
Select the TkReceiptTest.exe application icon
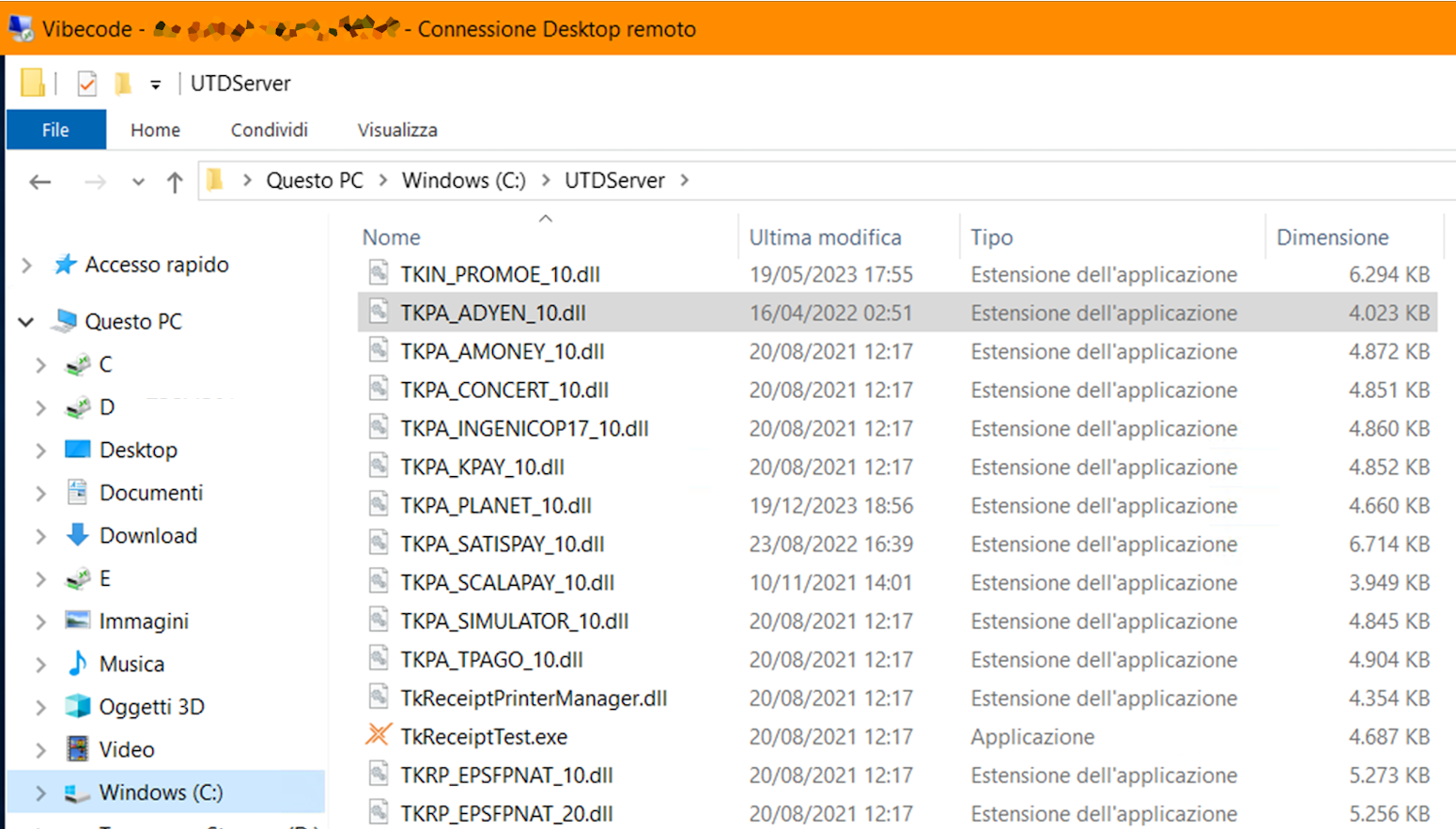pos(379,736)
